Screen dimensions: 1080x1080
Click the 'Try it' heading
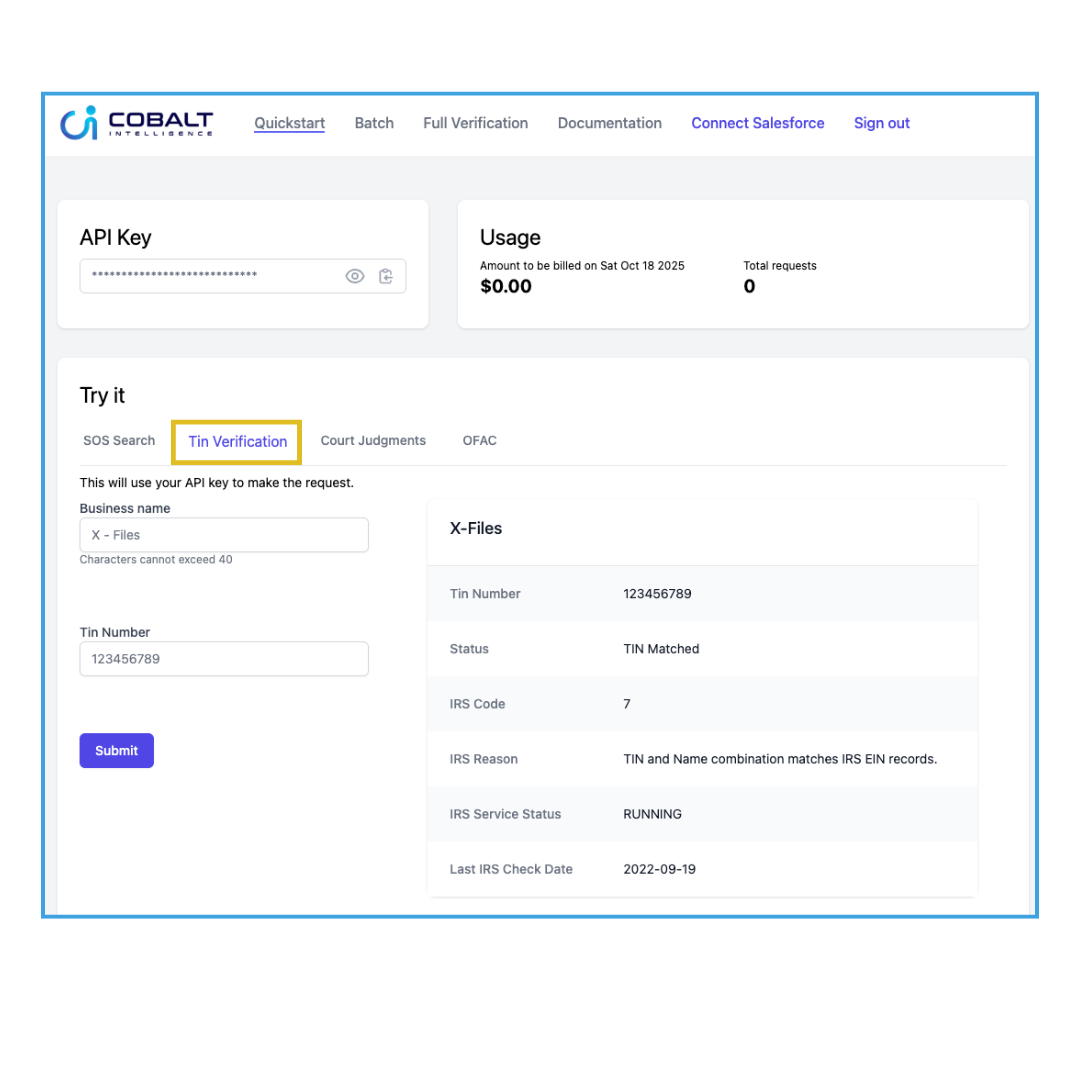[102, 396]
